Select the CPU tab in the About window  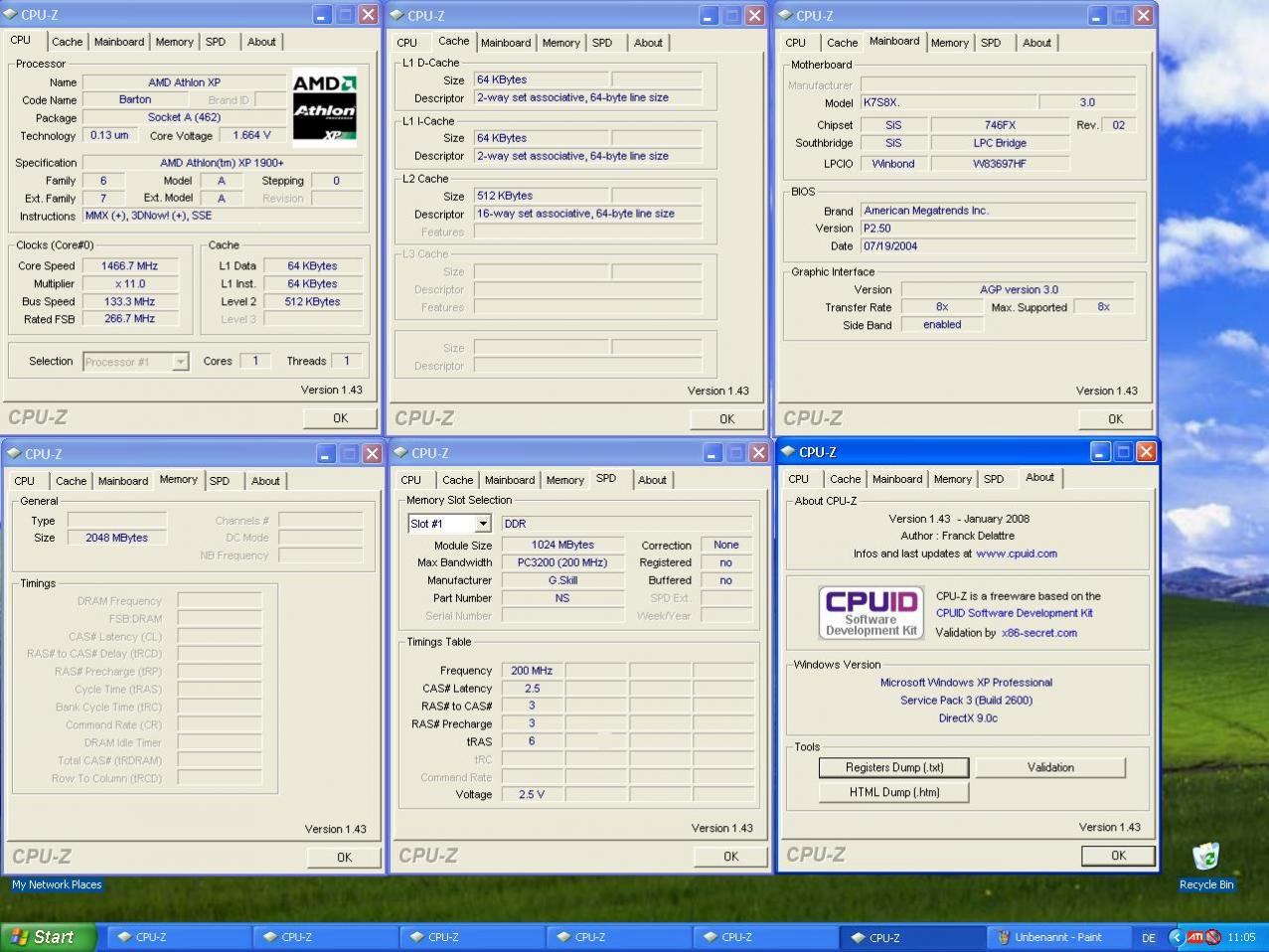[799, 479]
